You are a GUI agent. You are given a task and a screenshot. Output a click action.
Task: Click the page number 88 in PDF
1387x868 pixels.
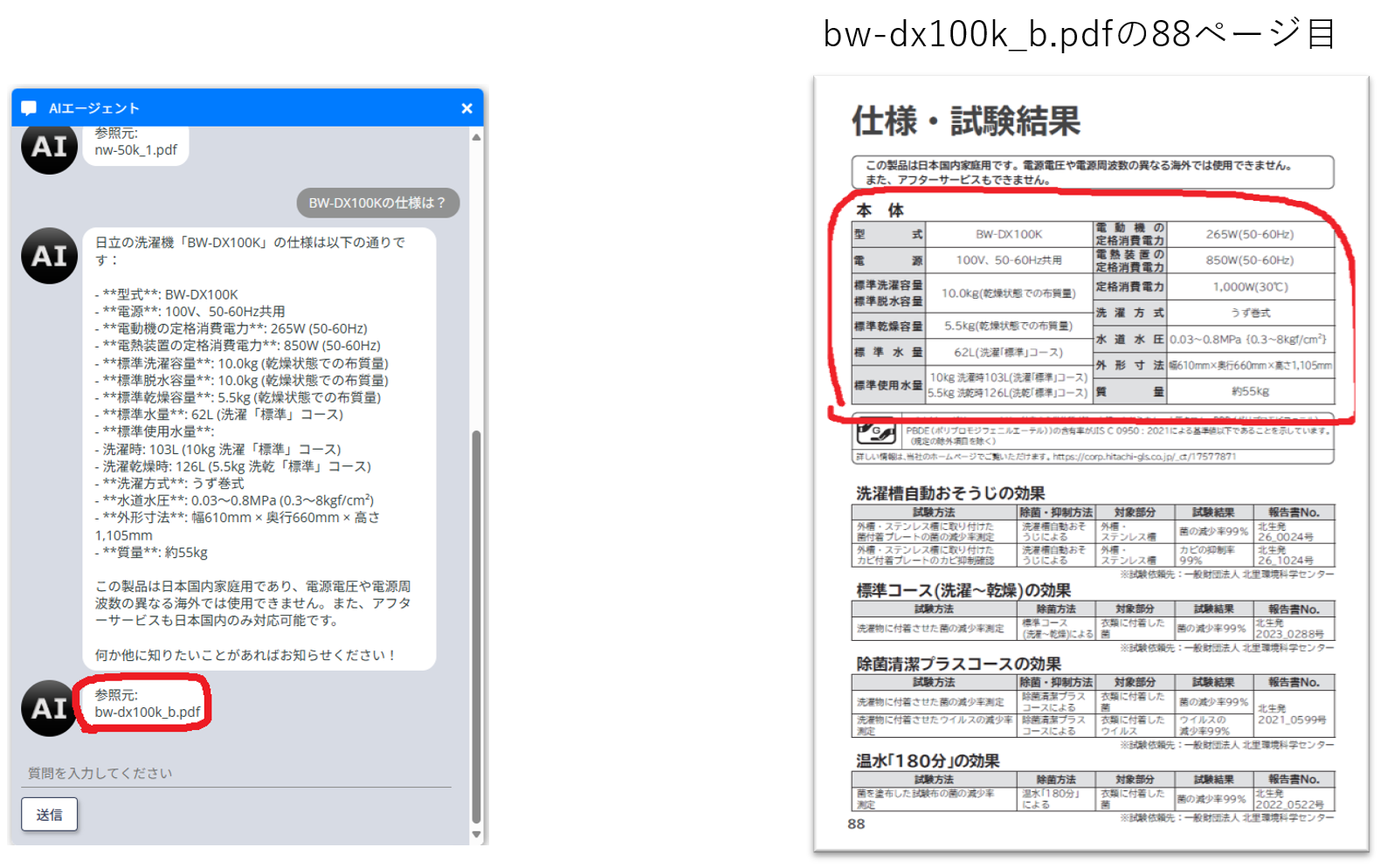tap(856, 823)
